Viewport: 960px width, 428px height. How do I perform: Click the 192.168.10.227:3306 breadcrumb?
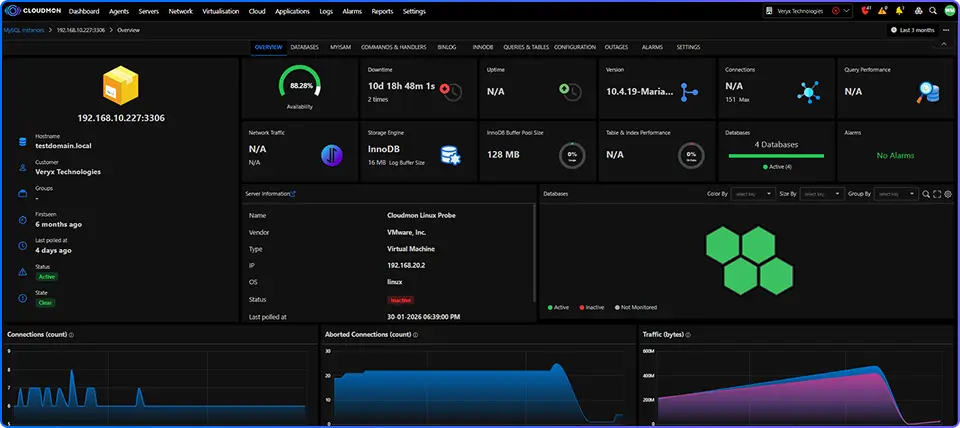point(81,30)
